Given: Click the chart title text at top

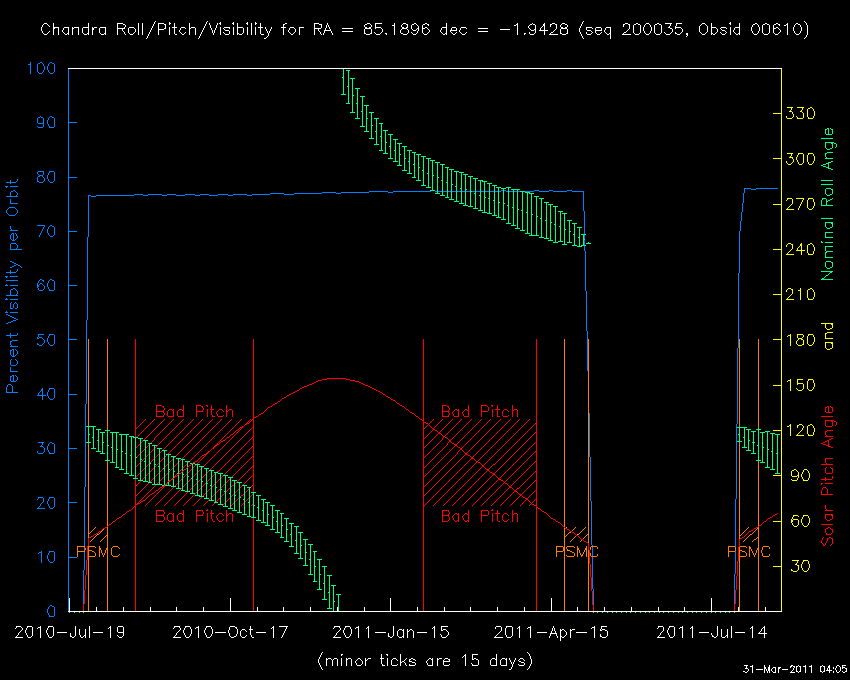Looking at the screenshot, I should [425, 30].
